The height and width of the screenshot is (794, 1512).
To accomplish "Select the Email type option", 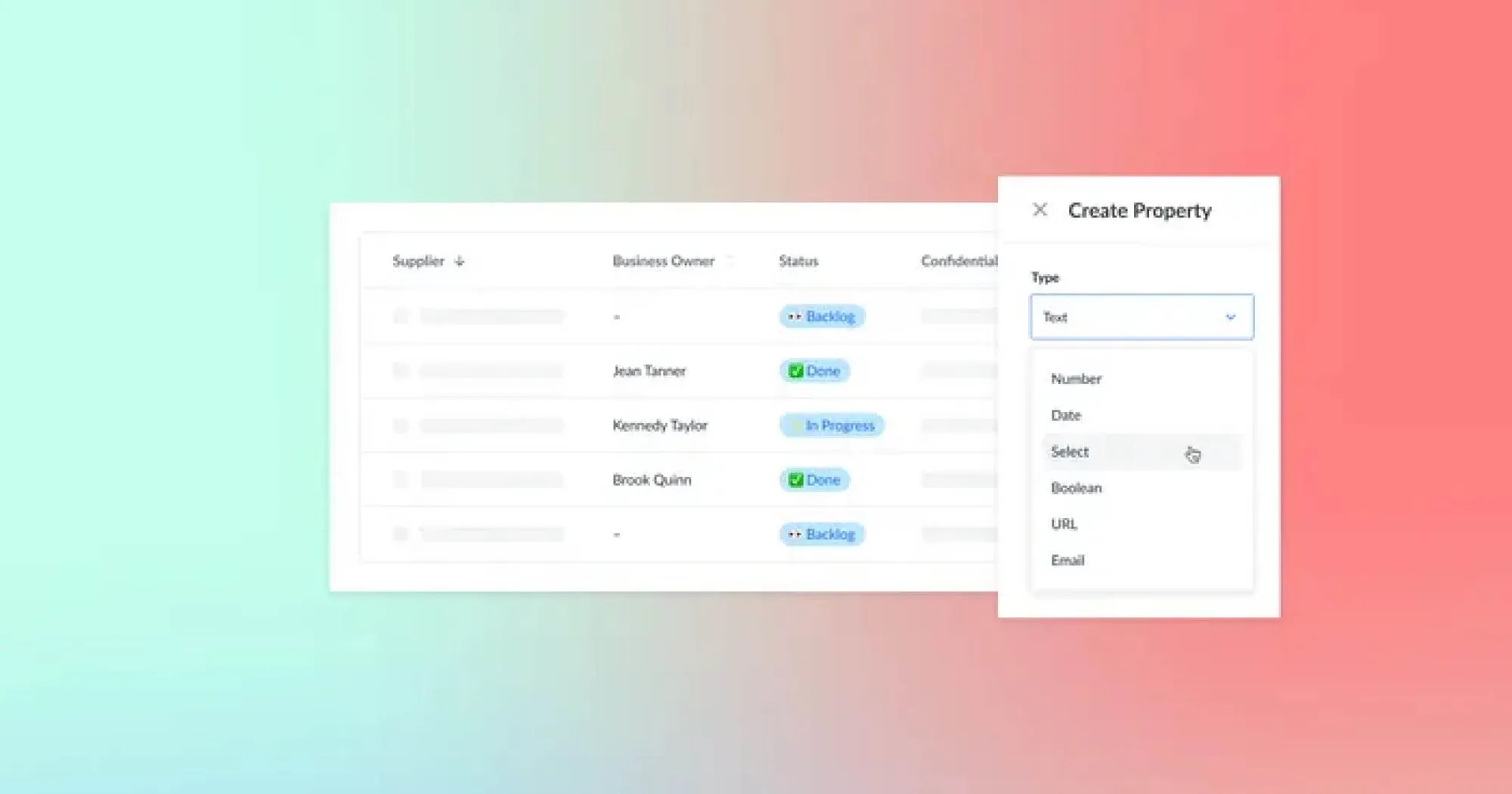I will (1066, 560).
